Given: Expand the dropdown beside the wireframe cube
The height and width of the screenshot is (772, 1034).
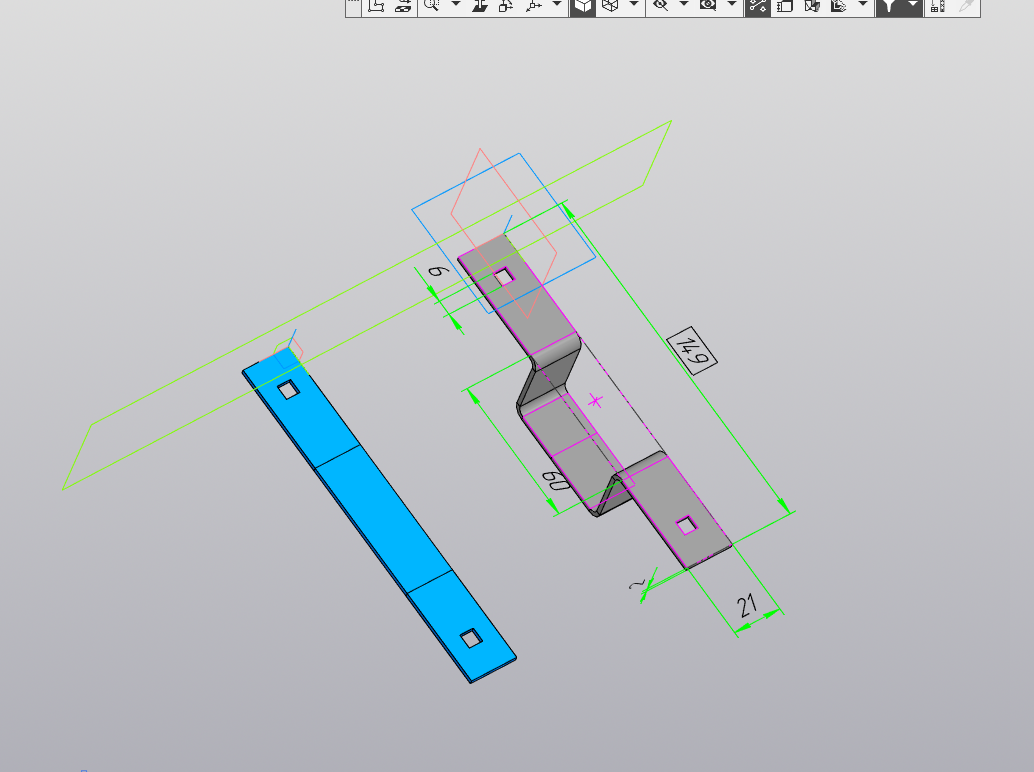Looking at the screenshot, I should pos(634,6).
